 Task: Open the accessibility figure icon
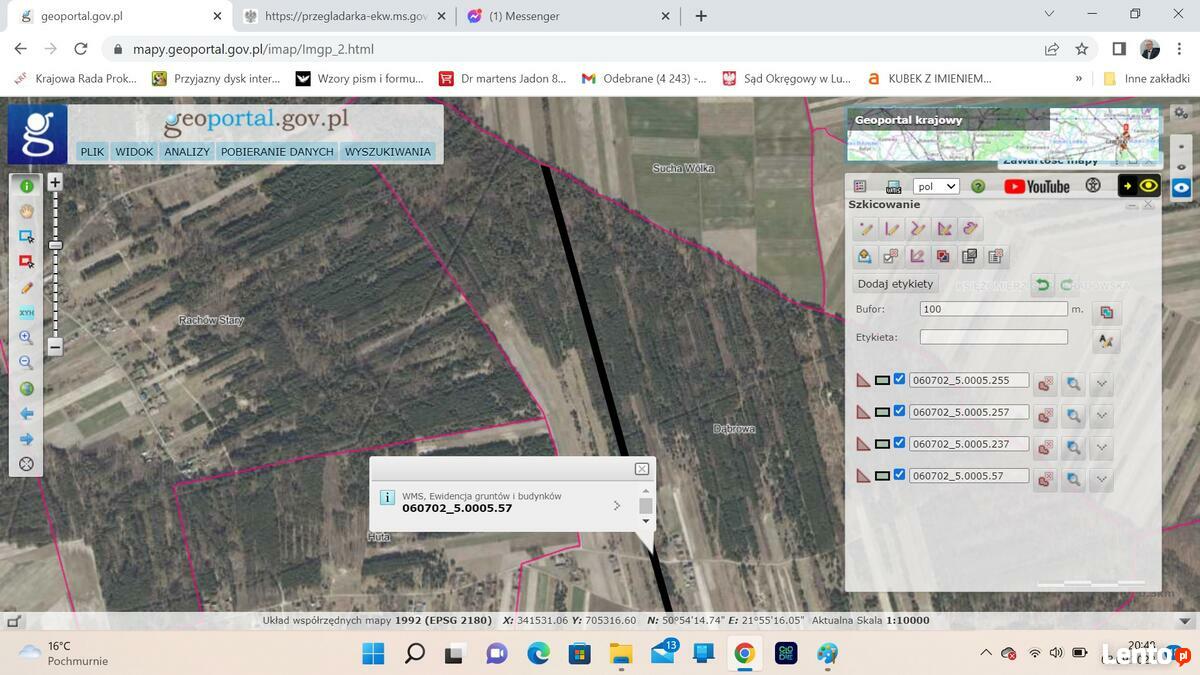(x=1093, y=186)
